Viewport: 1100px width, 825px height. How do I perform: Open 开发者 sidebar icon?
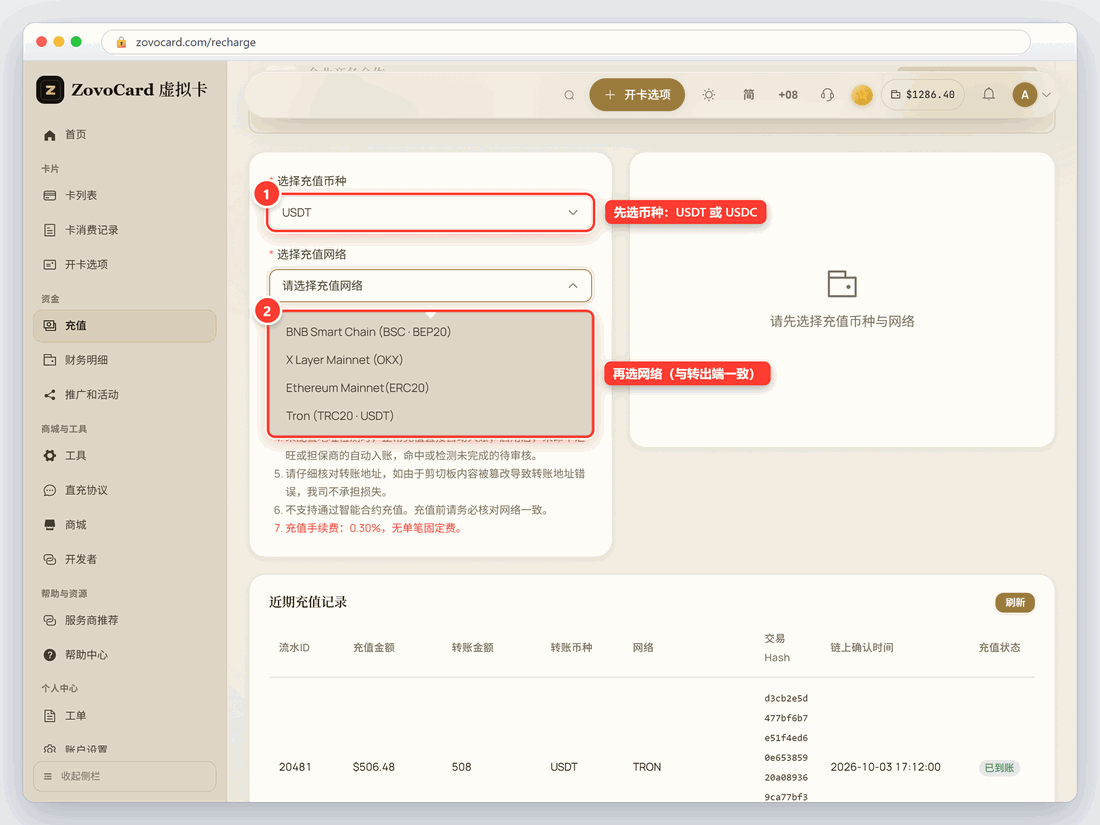tap(49, 559)
